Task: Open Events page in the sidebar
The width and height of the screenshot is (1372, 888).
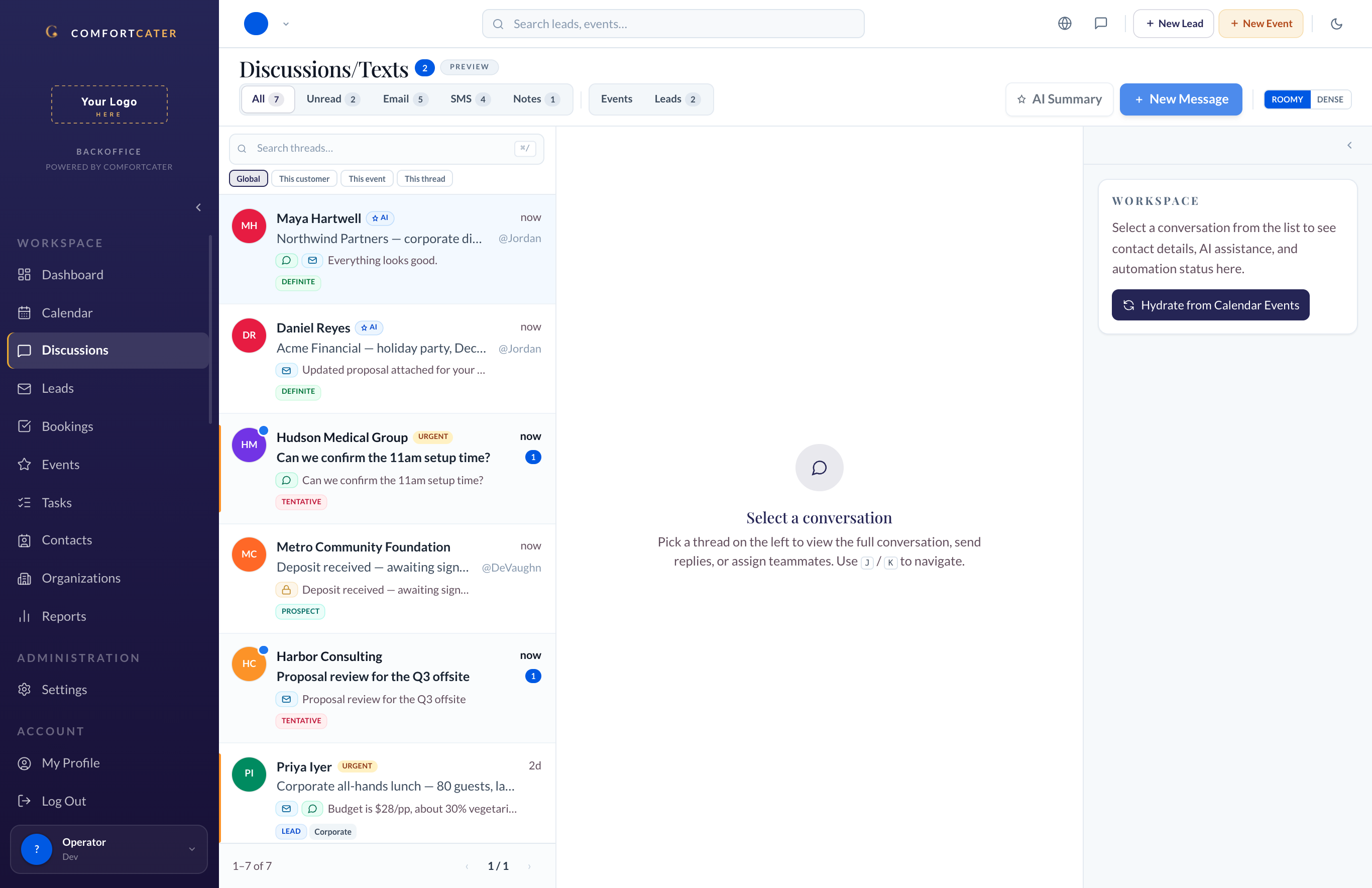Action: pos(108,464)
